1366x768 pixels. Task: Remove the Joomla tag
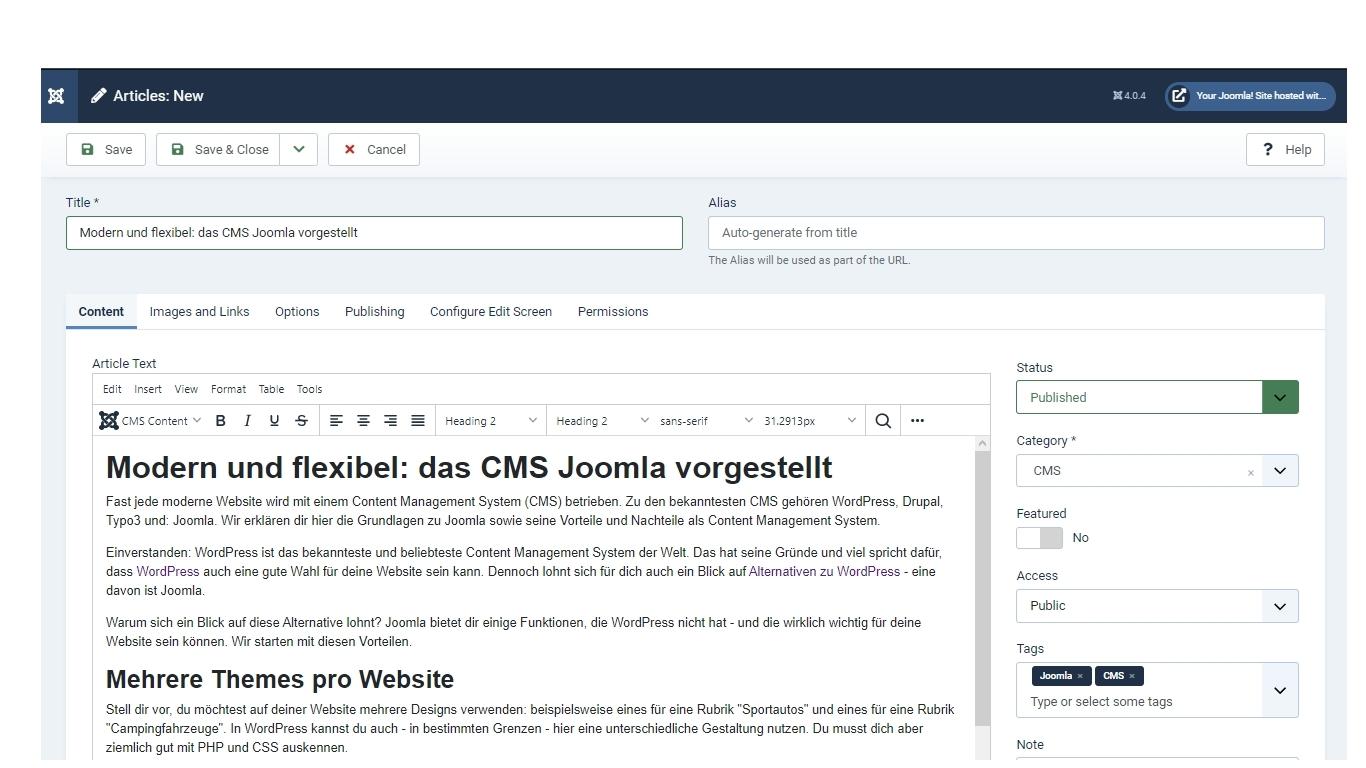tap(1080, 676)
